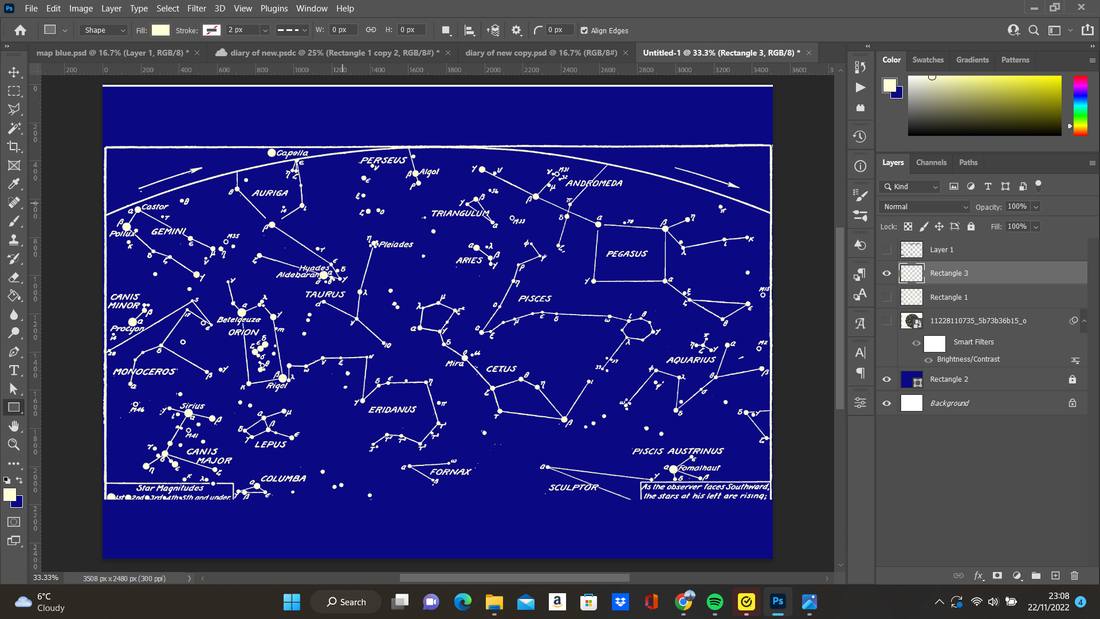The image size is (1100, 619).
Task: Show the Rectangle 1 layer
Action: [887, 297]
